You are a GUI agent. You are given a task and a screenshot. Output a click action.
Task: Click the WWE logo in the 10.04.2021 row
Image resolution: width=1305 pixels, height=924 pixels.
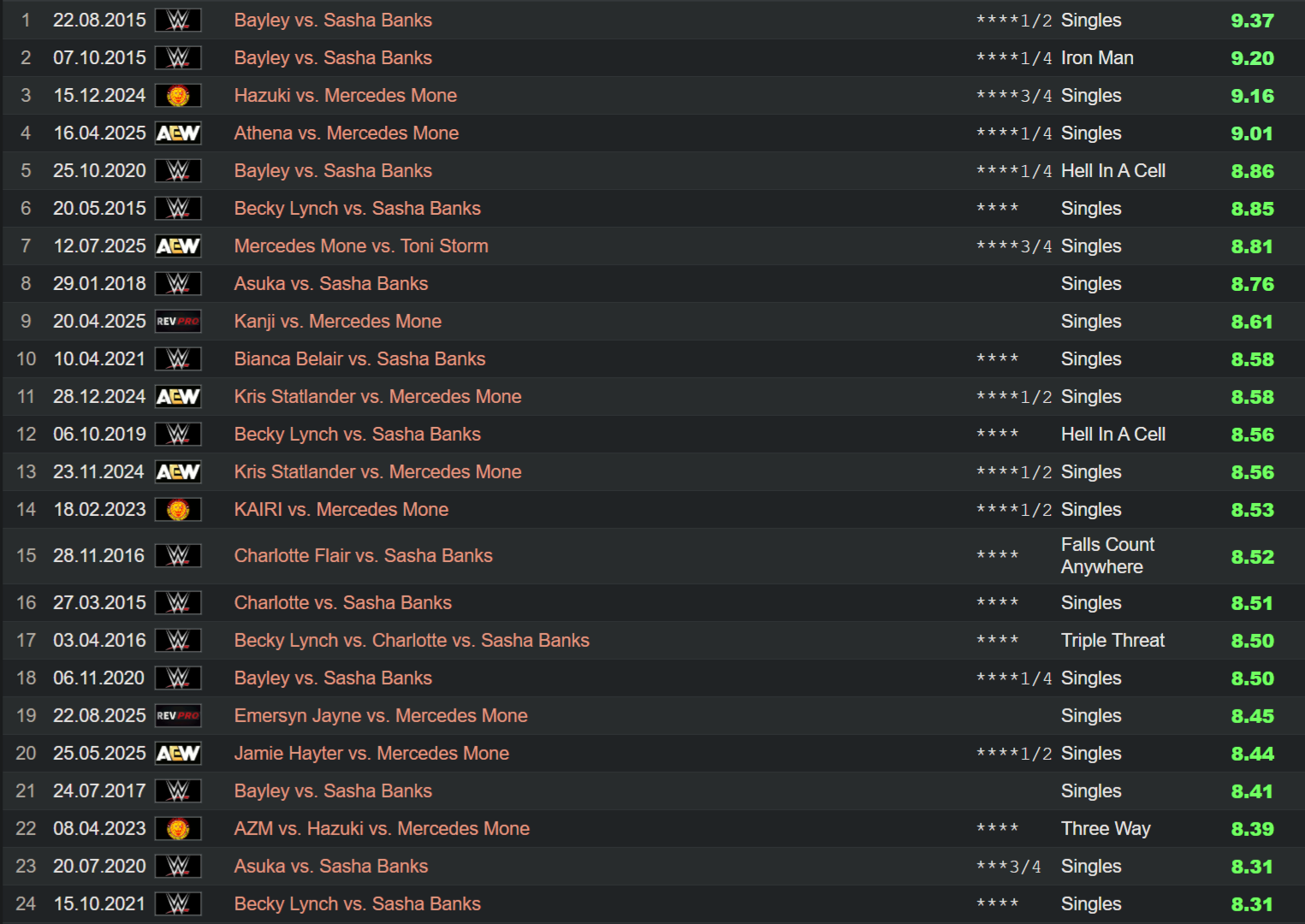point(178,359)
